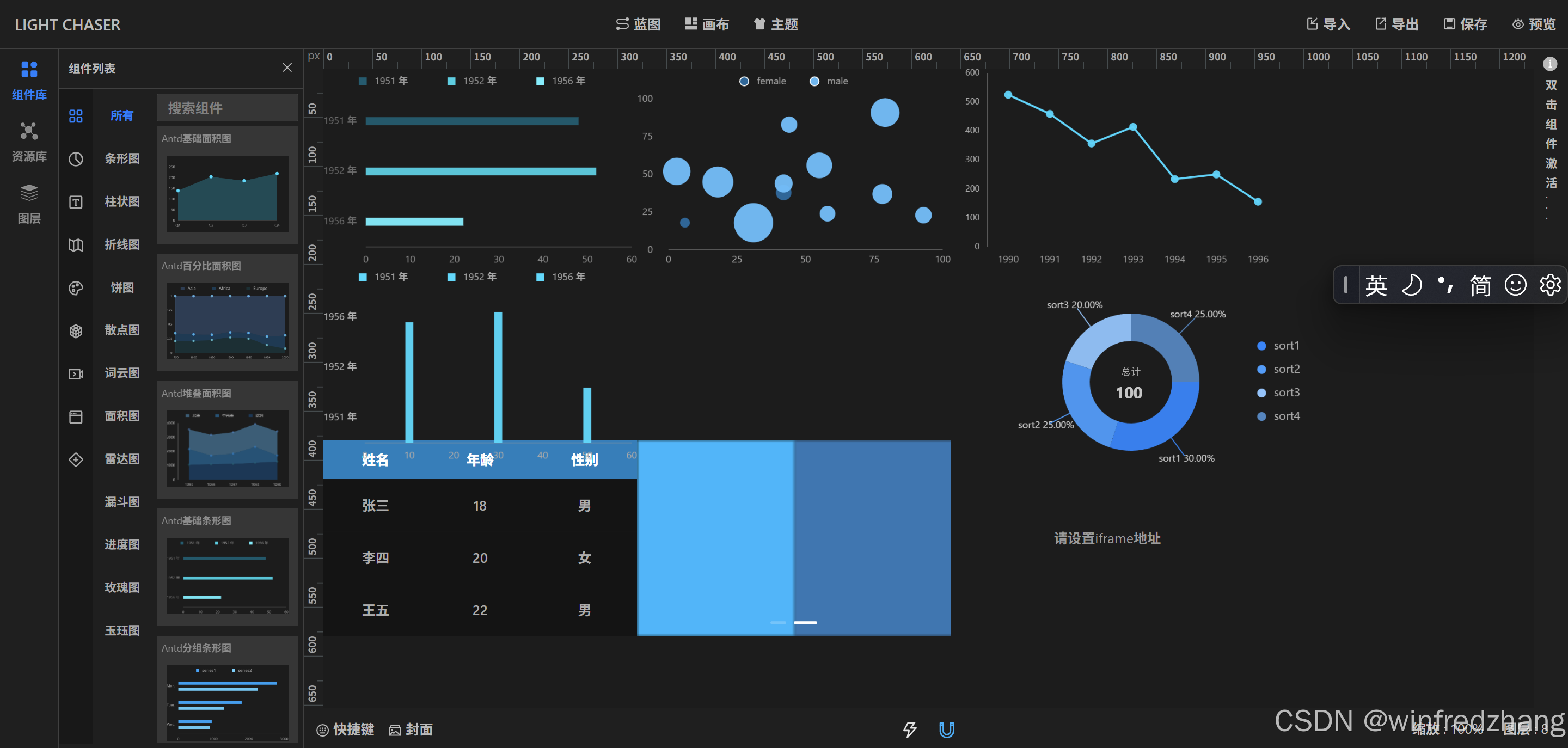The height and width of the screenshot is (748, 1568).
Task: Toggle the female legend in scatter chart
Action: (x=763, y=82)
